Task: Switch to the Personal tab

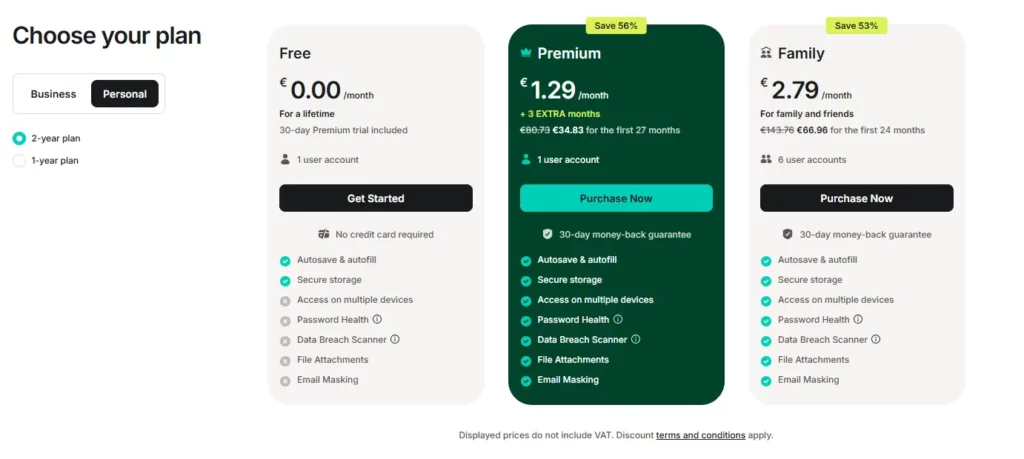Action: 124,94
